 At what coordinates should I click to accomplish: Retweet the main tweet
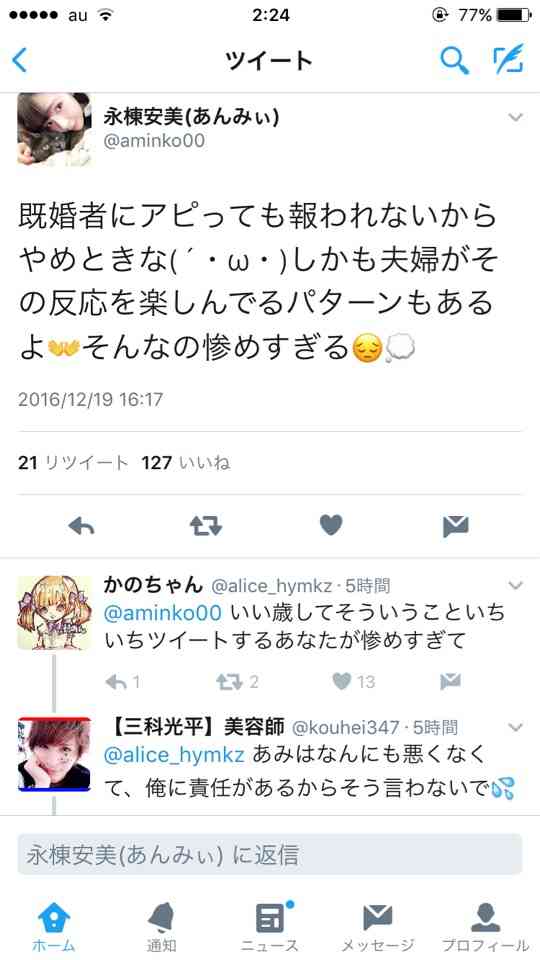(x=206, y=526)
